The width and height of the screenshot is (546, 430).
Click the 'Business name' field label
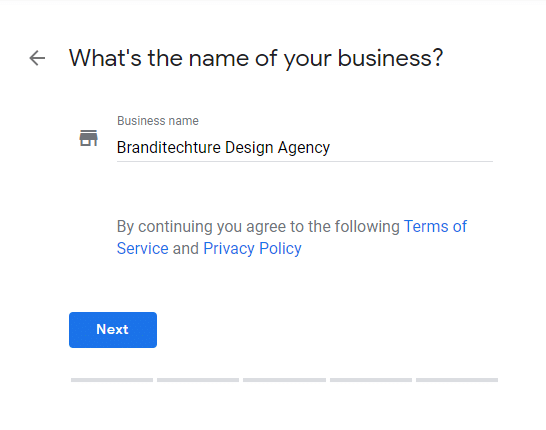(x=158, y=121)
